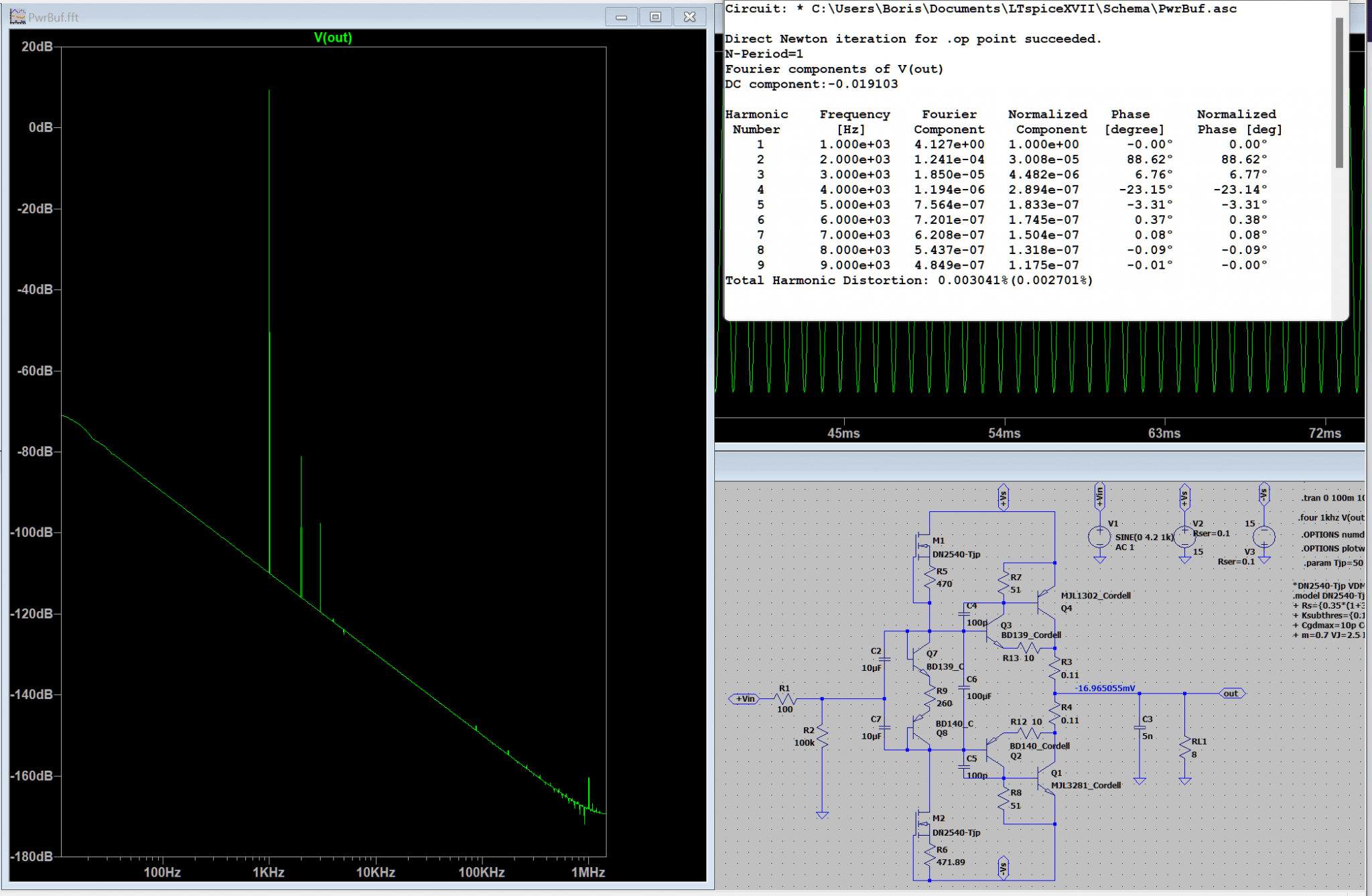The image size is (1372, 896).
Task: Select the R2 100k resistor symbol
Action: coord(822,737)
